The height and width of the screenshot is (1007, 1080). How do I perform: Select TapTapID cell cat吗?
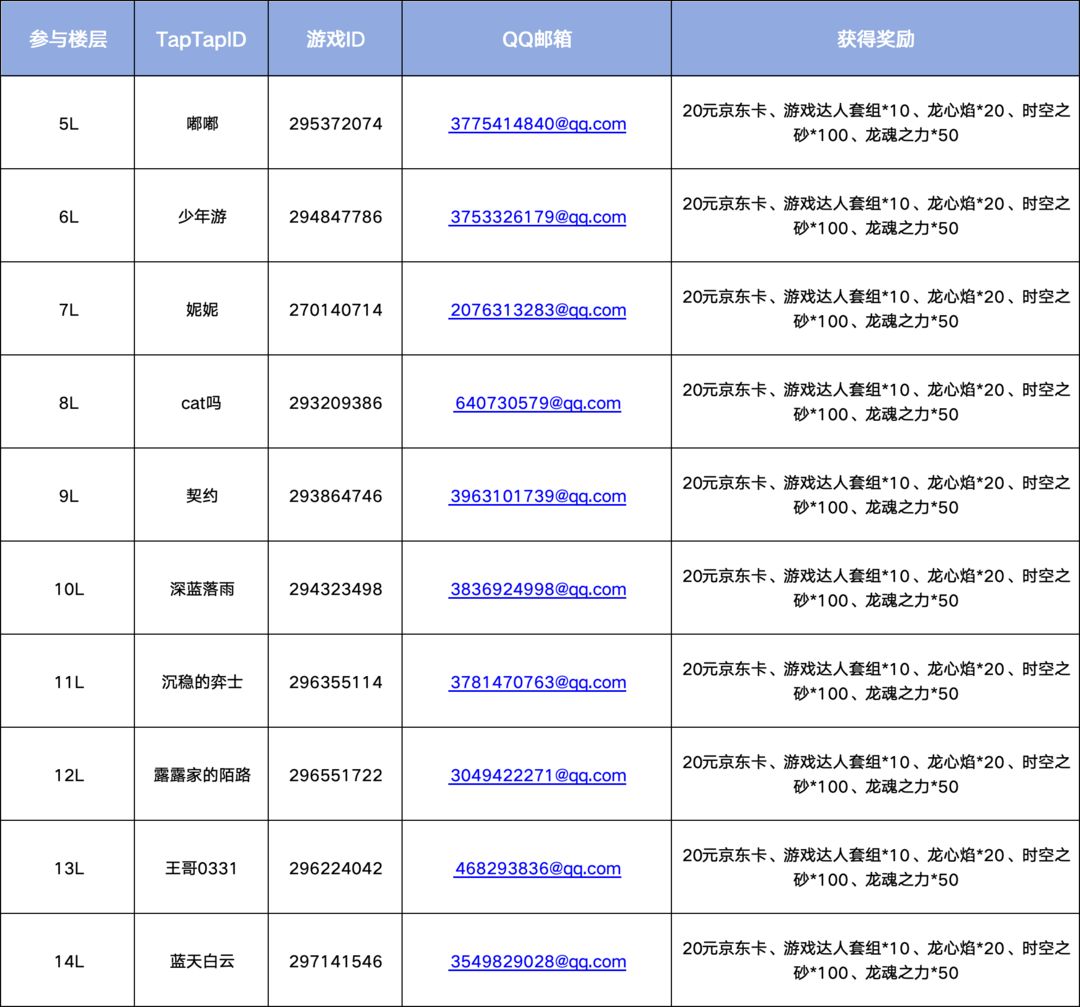201,402
